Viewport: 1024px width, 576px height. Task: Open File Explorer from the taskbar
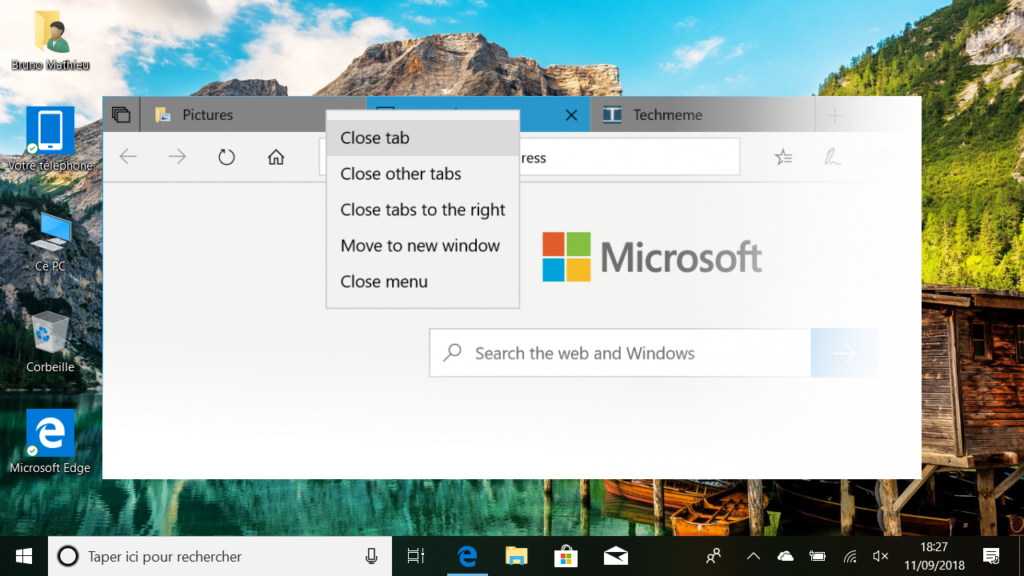(517, 556)
